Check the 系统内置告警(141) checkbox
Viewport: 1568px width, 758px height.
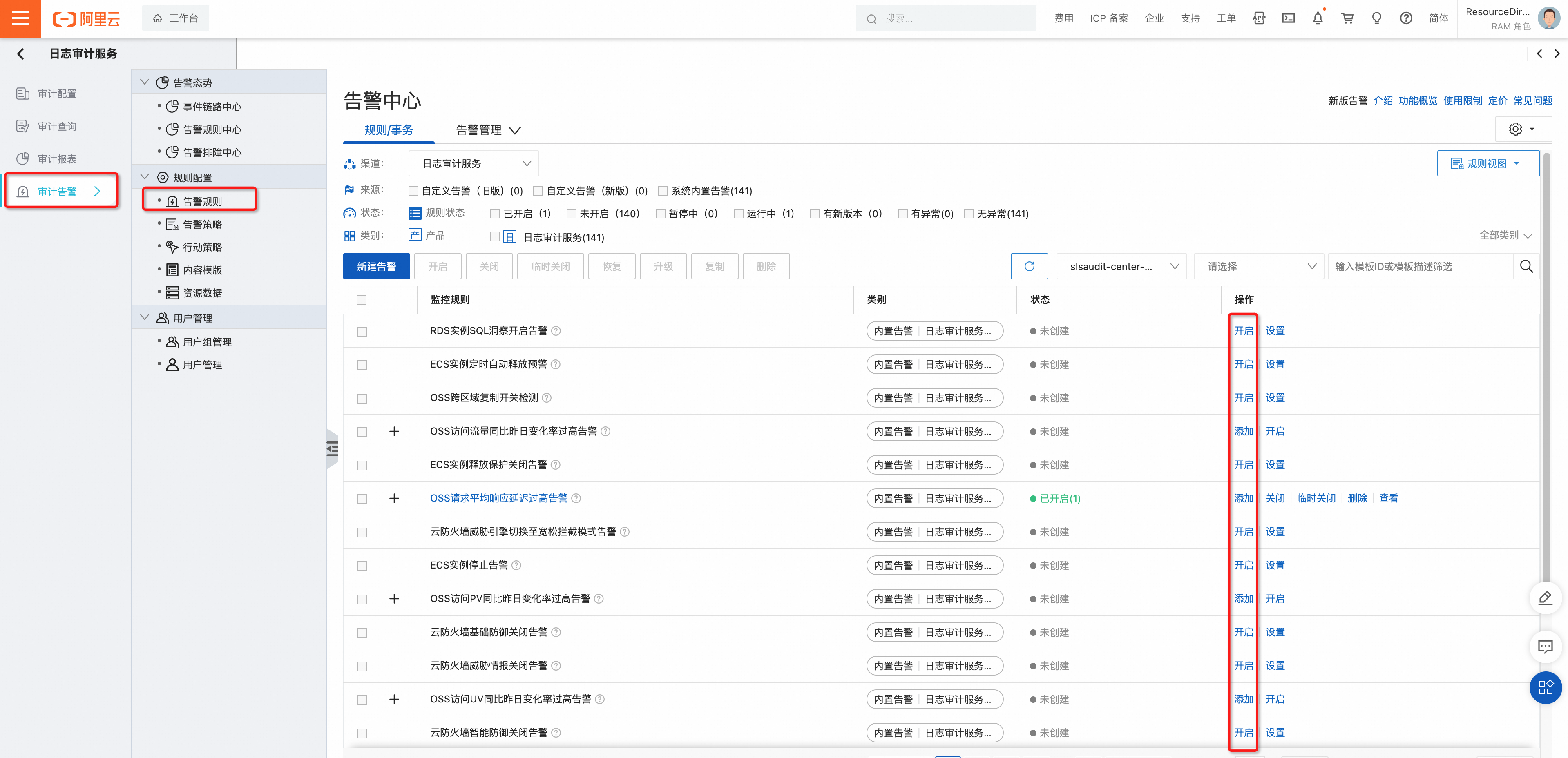click(x=663, y=191)
